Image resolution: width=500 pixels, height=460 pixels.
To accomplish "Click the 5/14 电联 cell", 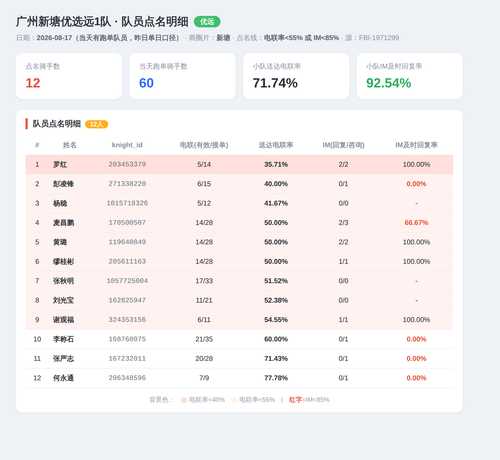I will coord(204,165).
